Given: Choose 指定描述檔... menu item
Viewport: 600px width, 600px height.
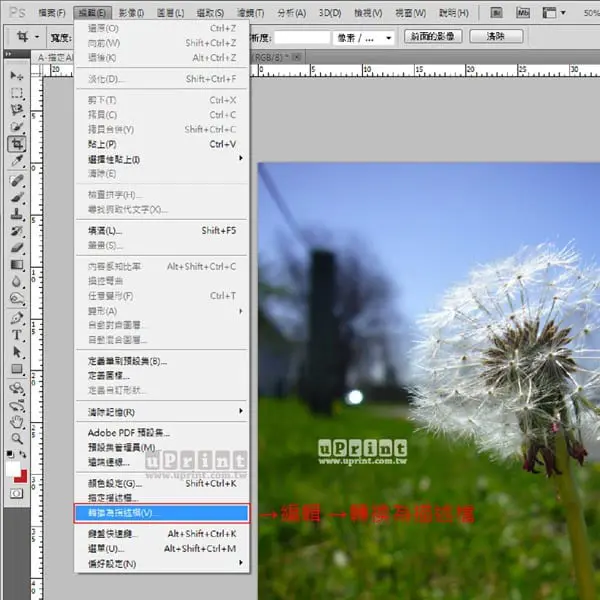Looking at the screenshot, I should [162, 498].
